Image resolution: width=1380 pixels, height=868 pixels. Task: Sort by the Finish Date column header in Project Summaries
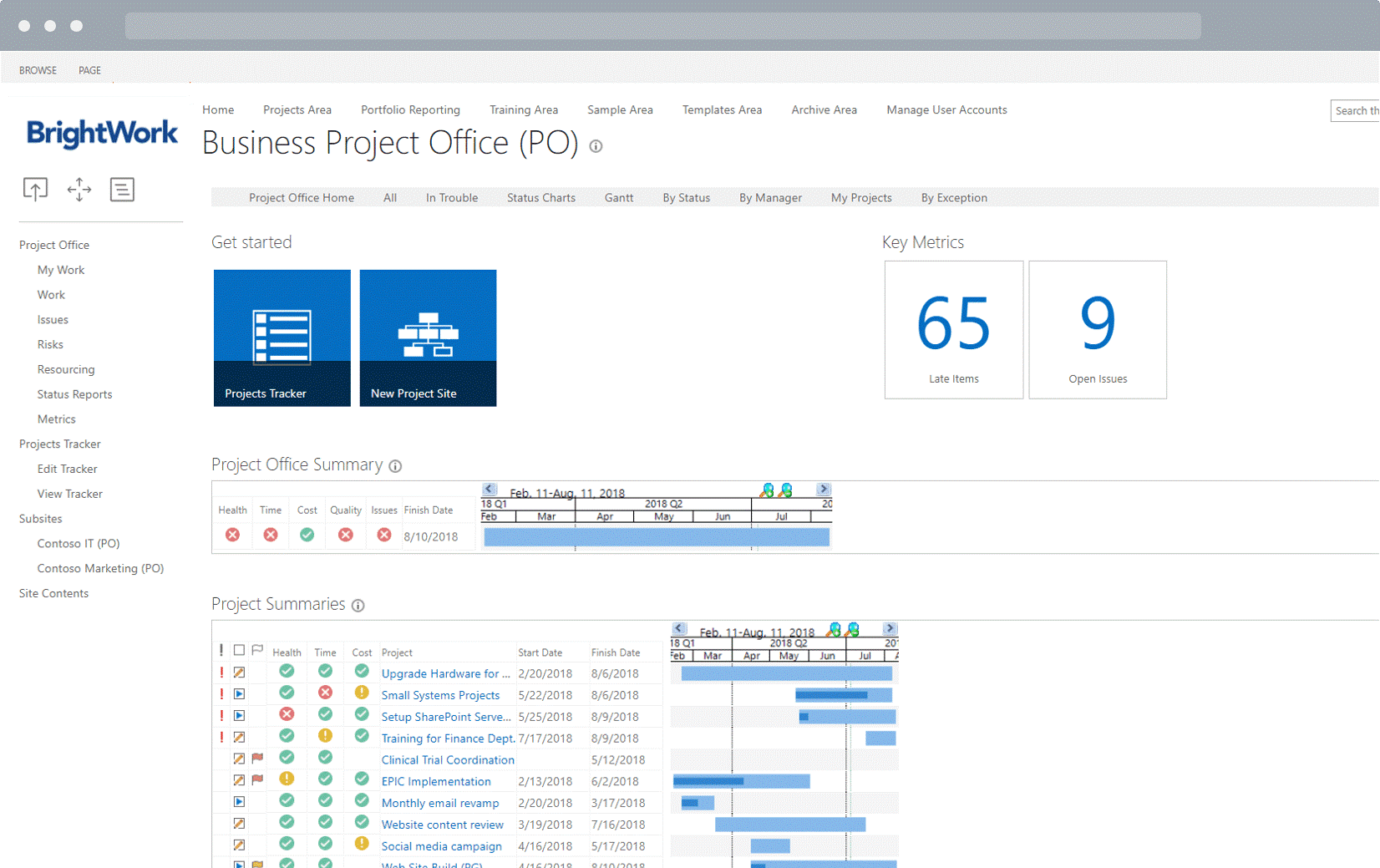(616, 652)
